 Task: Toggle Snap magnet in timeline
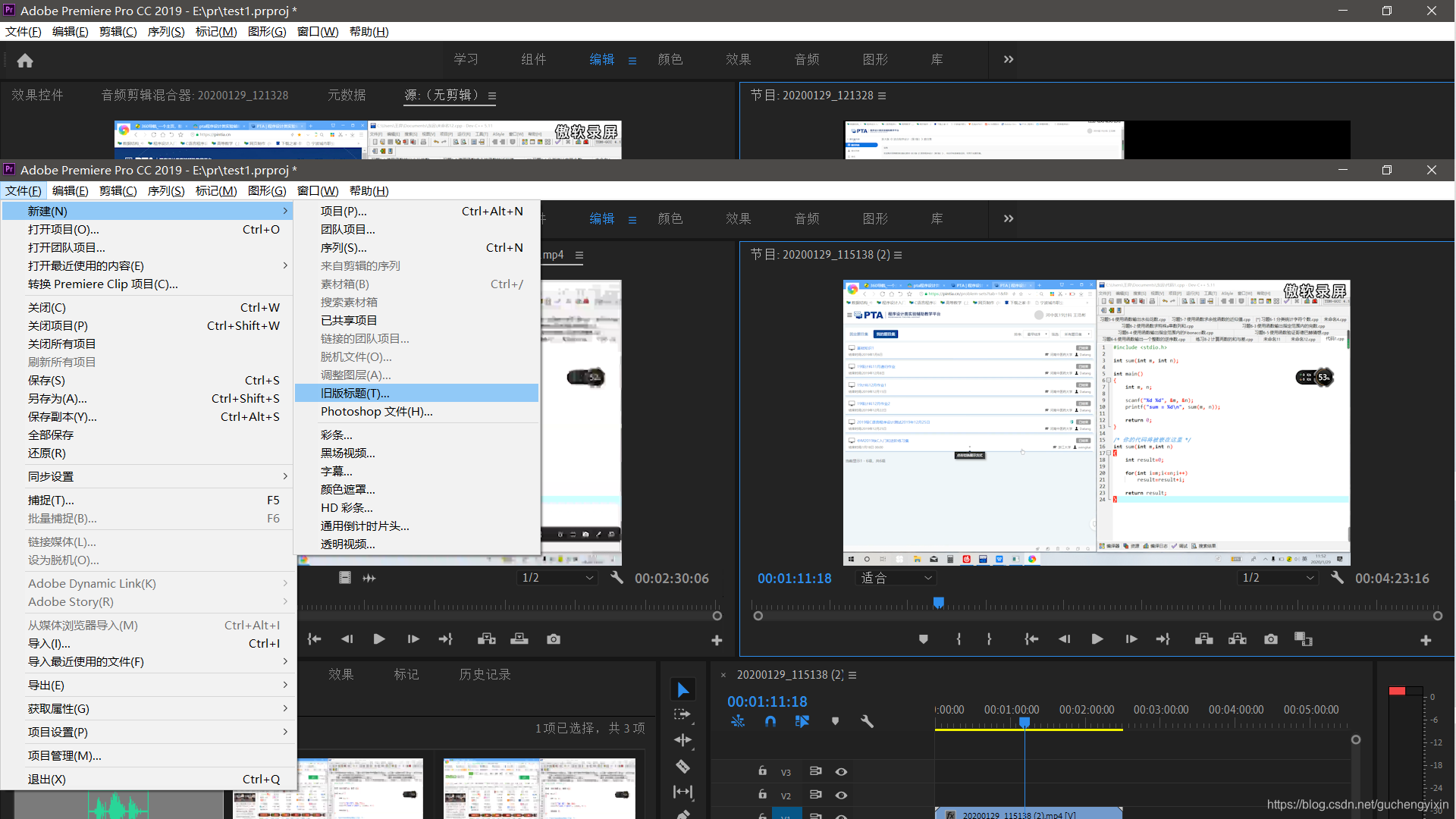tap(770, 721)
